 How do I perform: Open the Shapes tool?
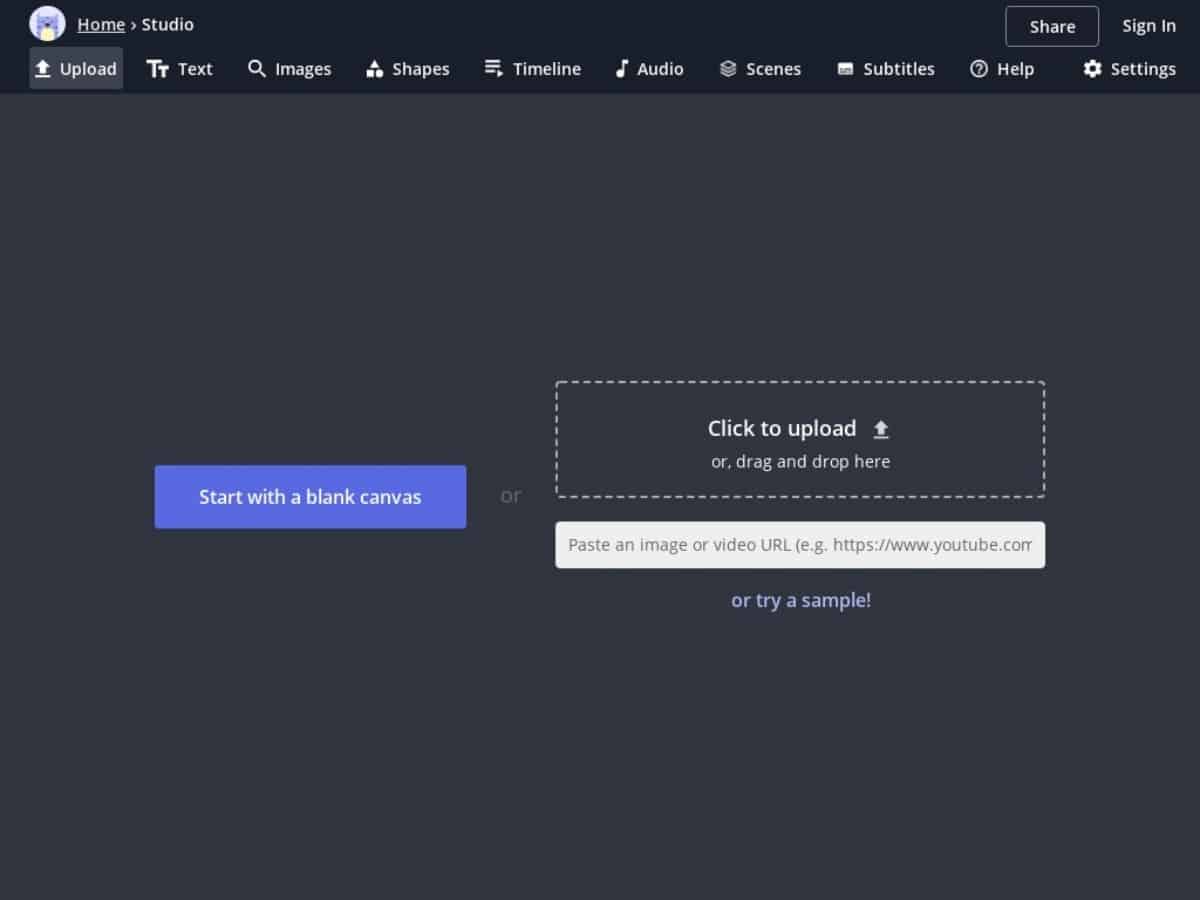click(408, 68)
